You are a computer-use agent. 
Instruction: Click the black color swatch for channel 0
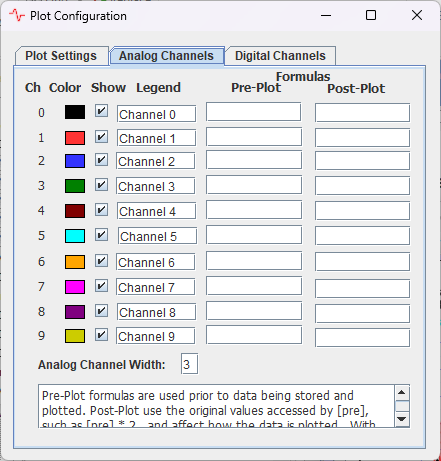click(75, 112)
